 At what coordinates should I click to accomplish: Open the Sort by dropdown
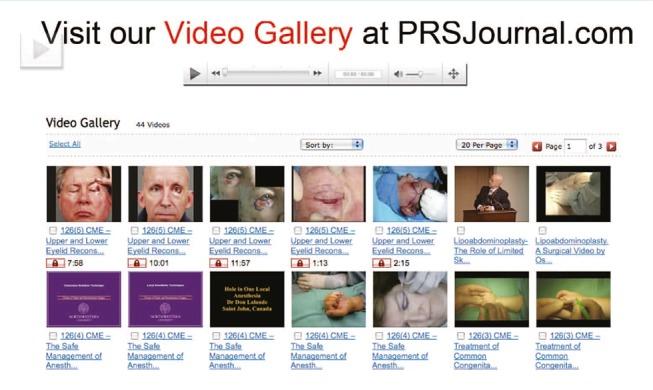click(x=331, y=145)
